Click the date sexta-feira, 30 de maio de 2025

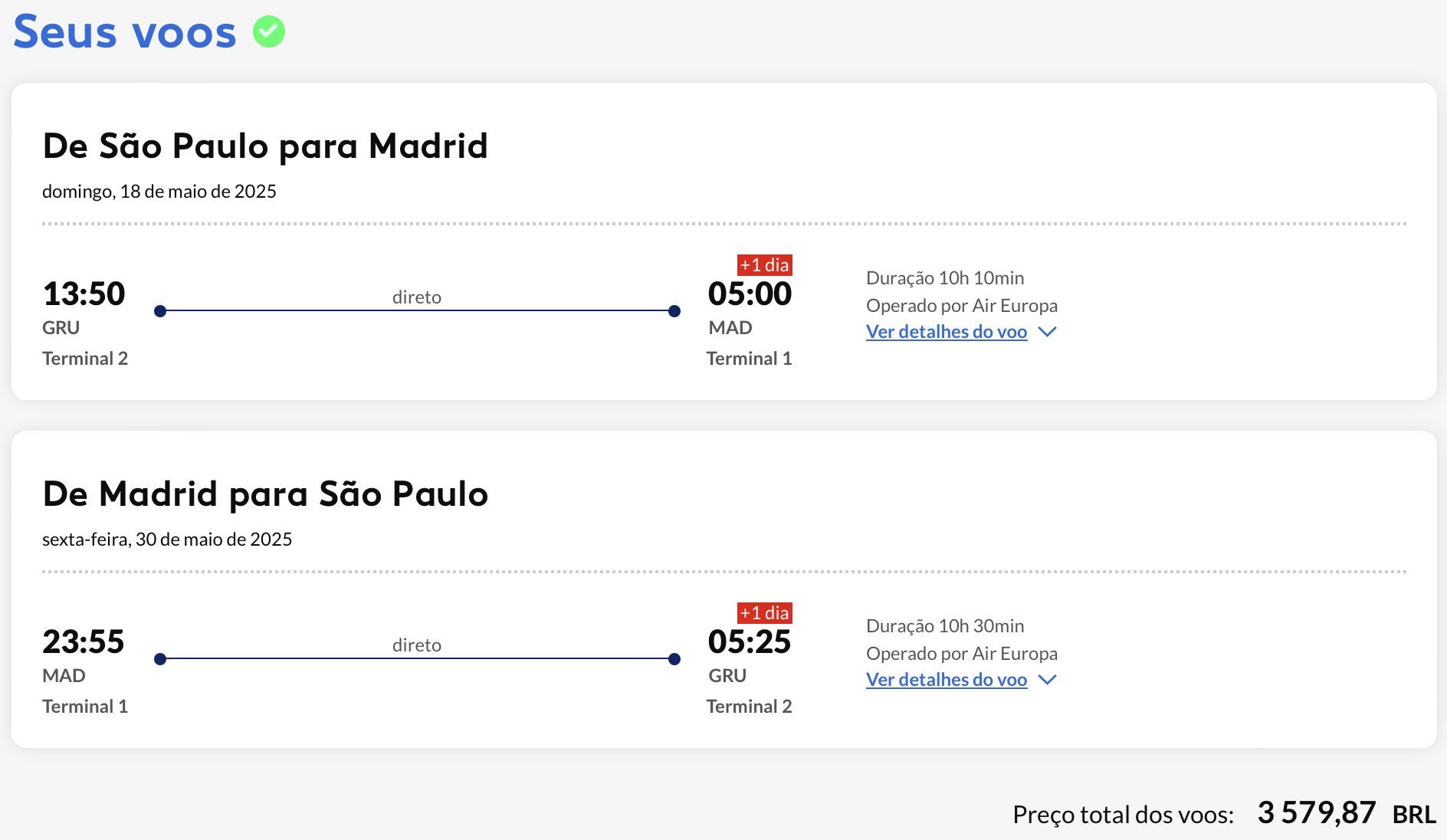[x=166, y=539]
